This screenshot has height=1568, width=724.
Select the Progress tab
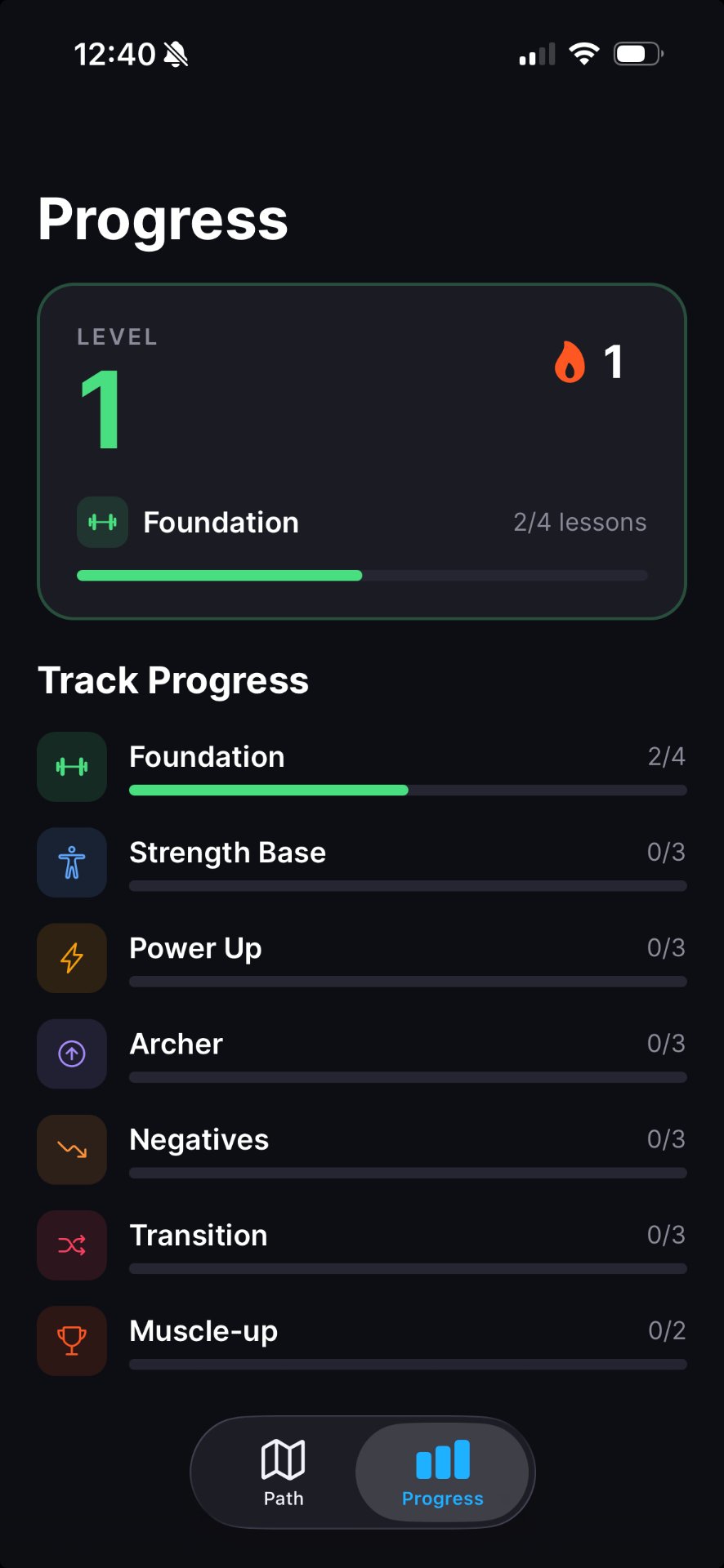[442, 1472]
